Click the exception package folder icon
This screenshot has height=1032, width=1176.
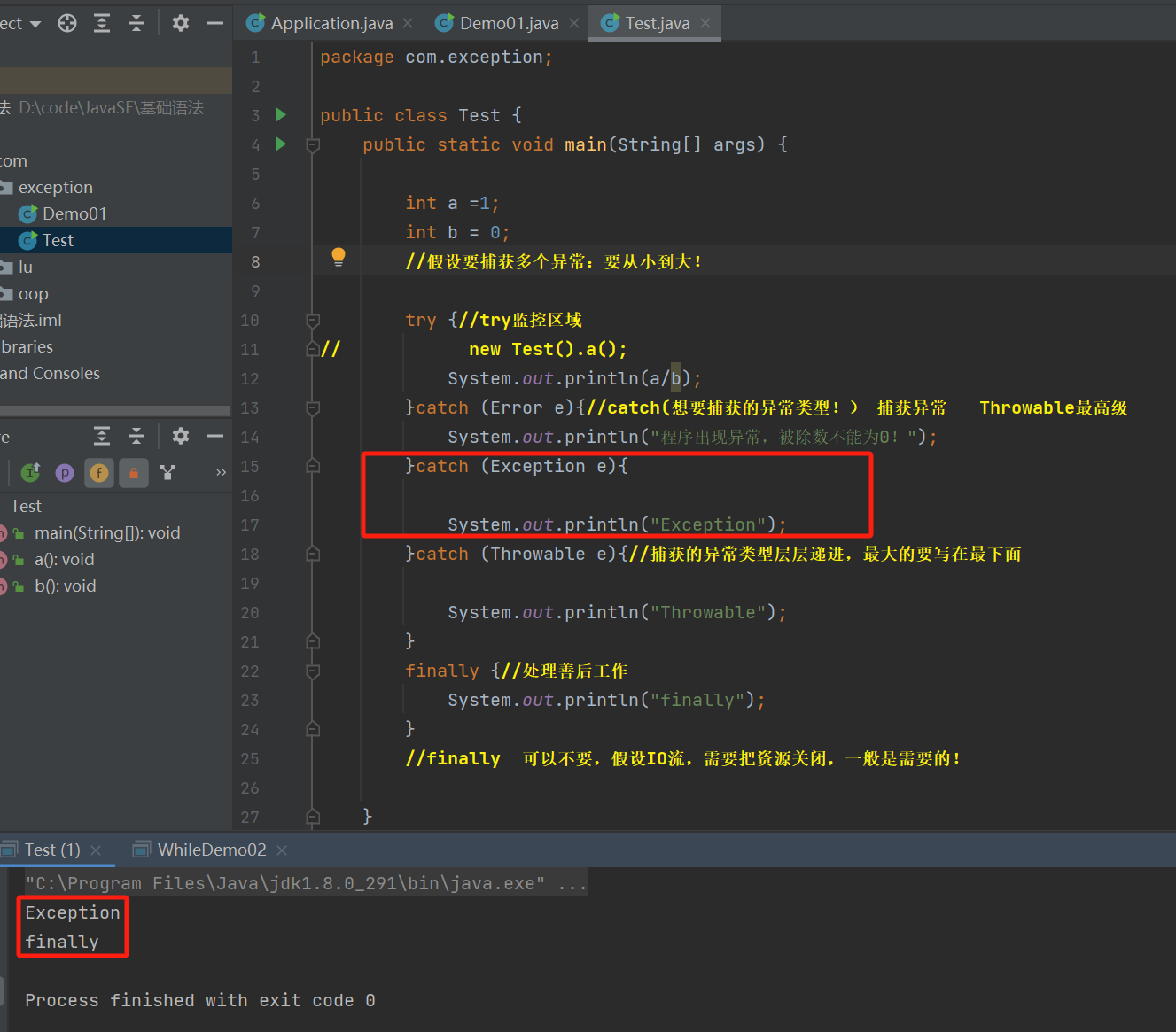click(7, 187)
